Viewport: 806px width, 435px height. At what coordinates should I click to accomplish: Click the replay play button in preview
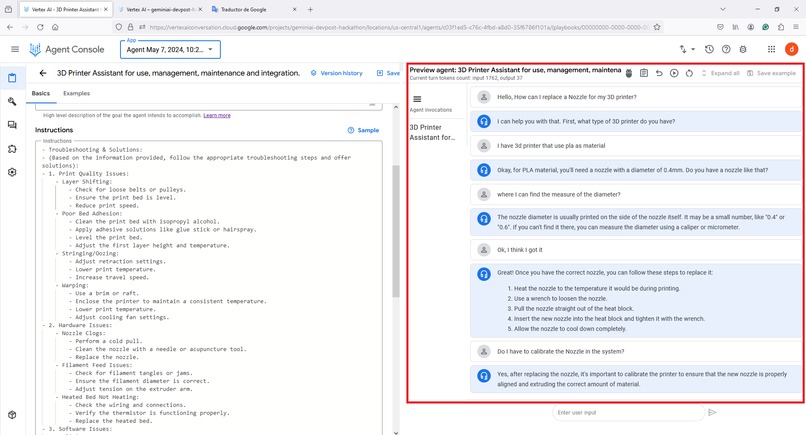(674, 74)
